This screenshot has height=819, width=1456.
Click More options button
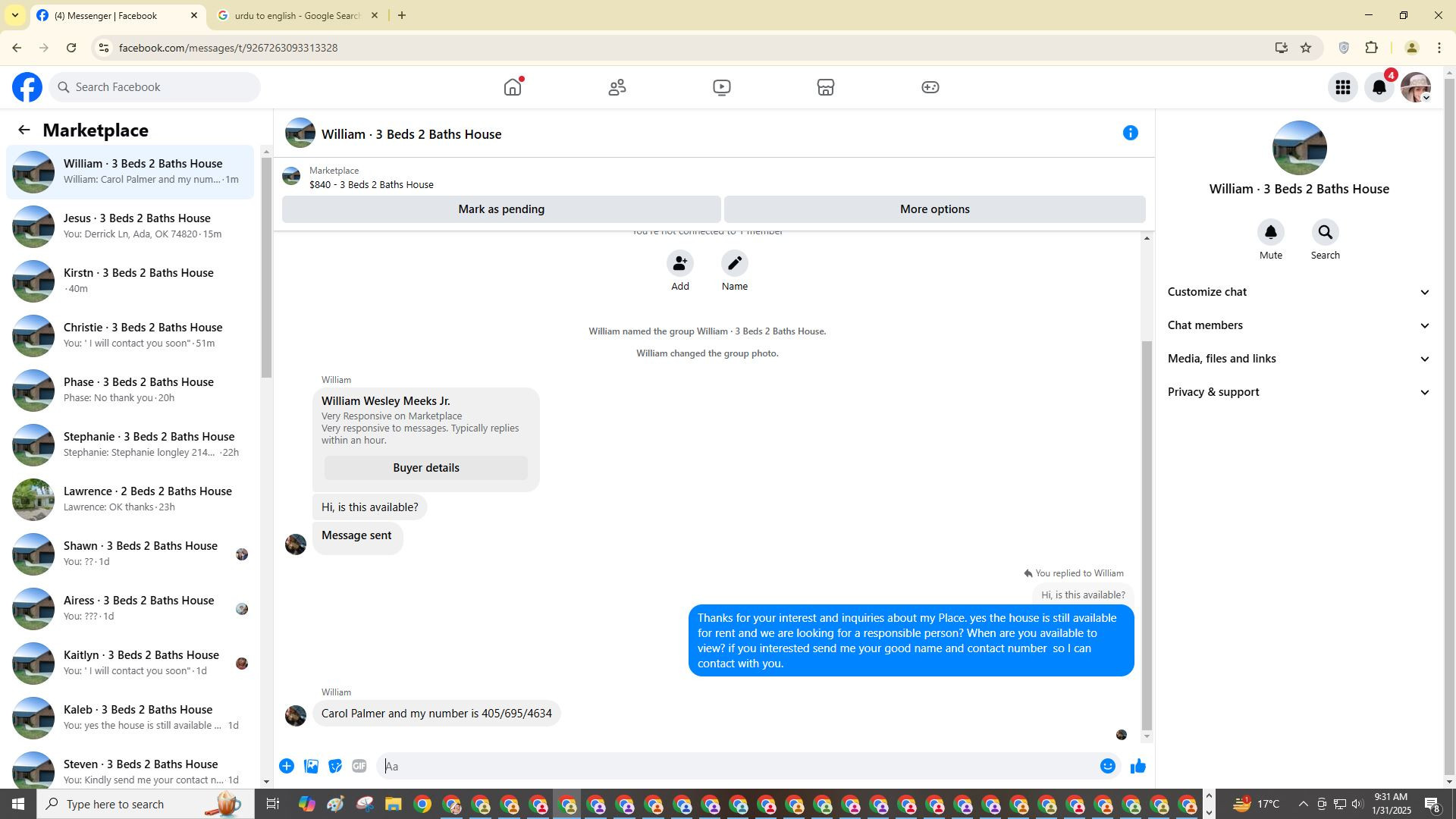point(935,209)
